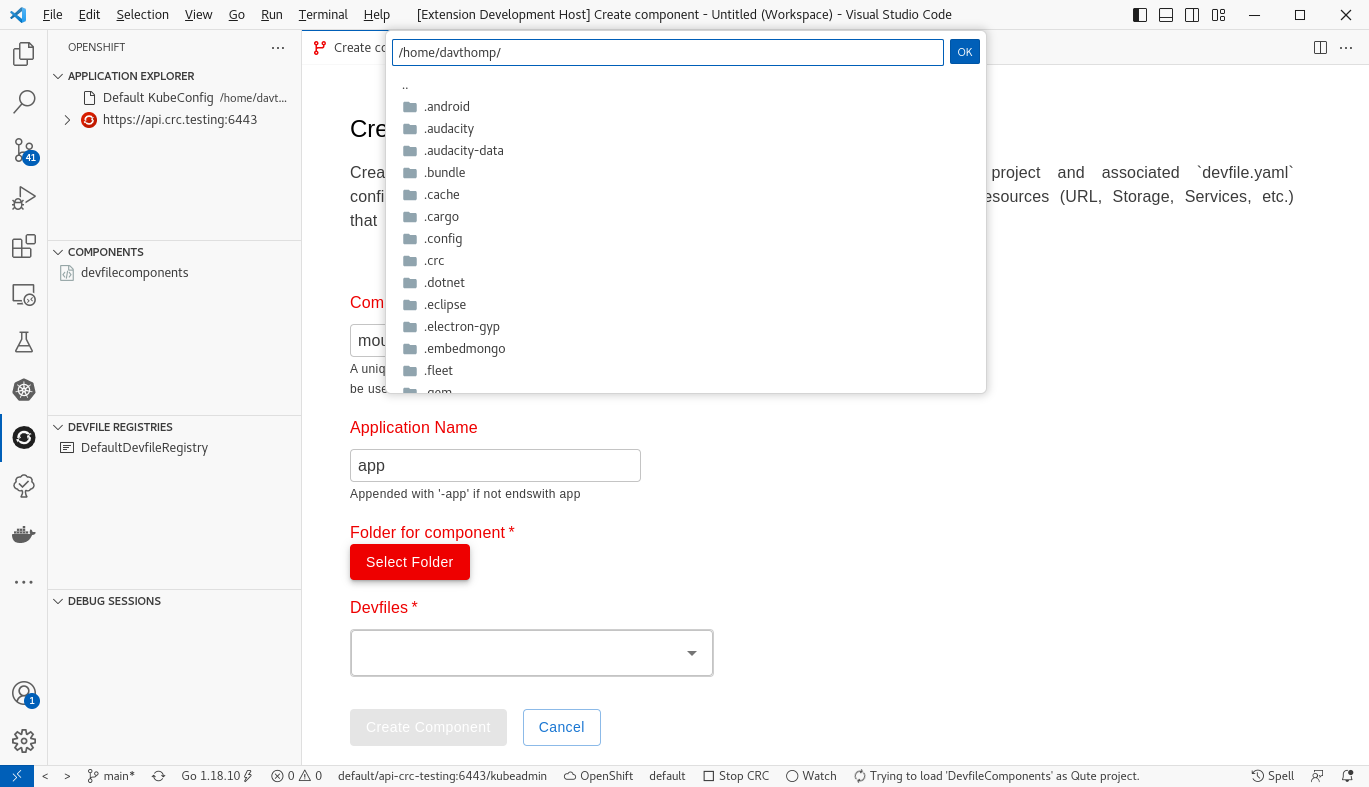Collapse the Devfile Registries section
Screen dimensions: 1369x787
click(x=175, y=427)
